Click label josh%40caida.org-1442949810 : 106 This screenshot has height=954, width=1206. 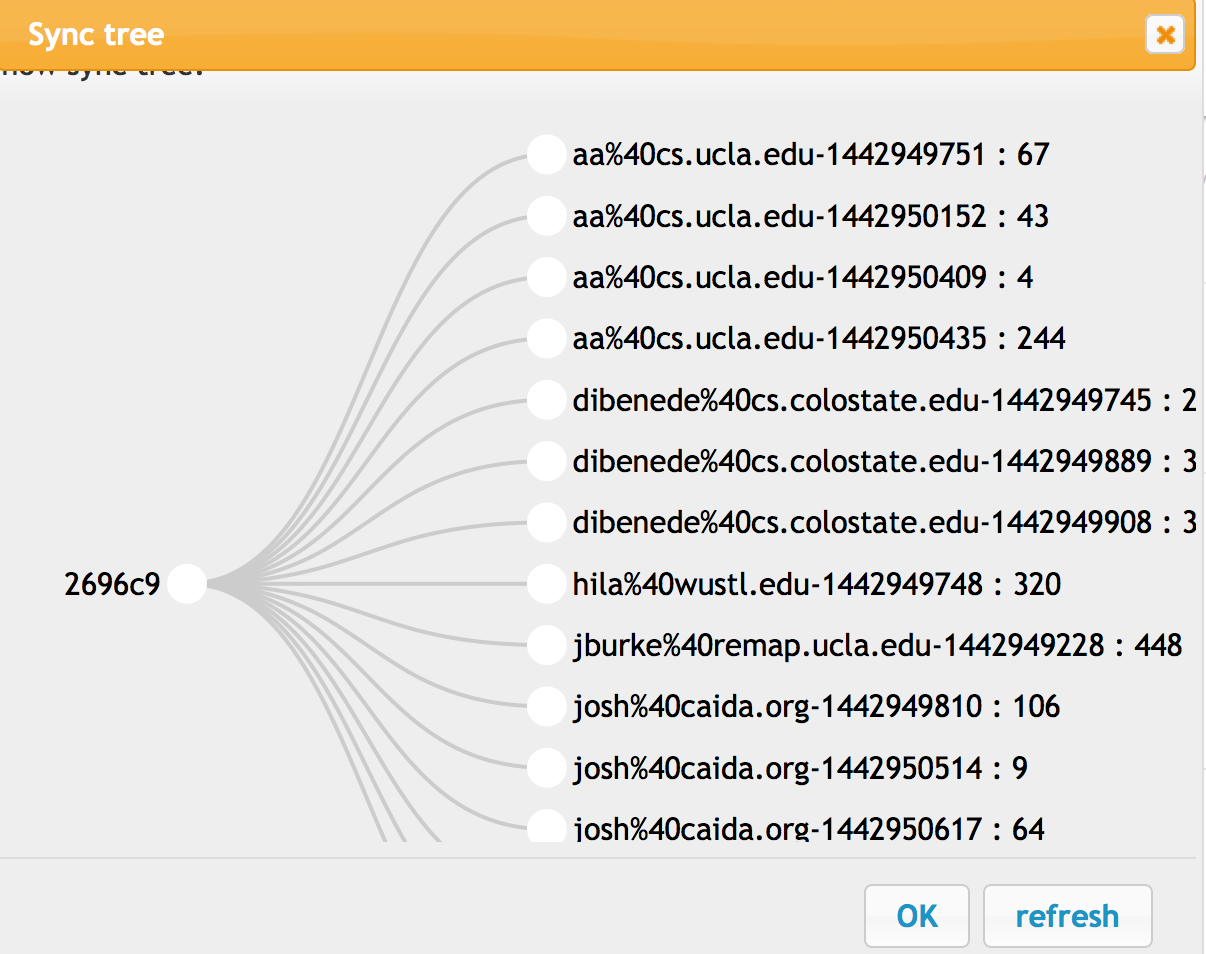[x=817, y=707]
